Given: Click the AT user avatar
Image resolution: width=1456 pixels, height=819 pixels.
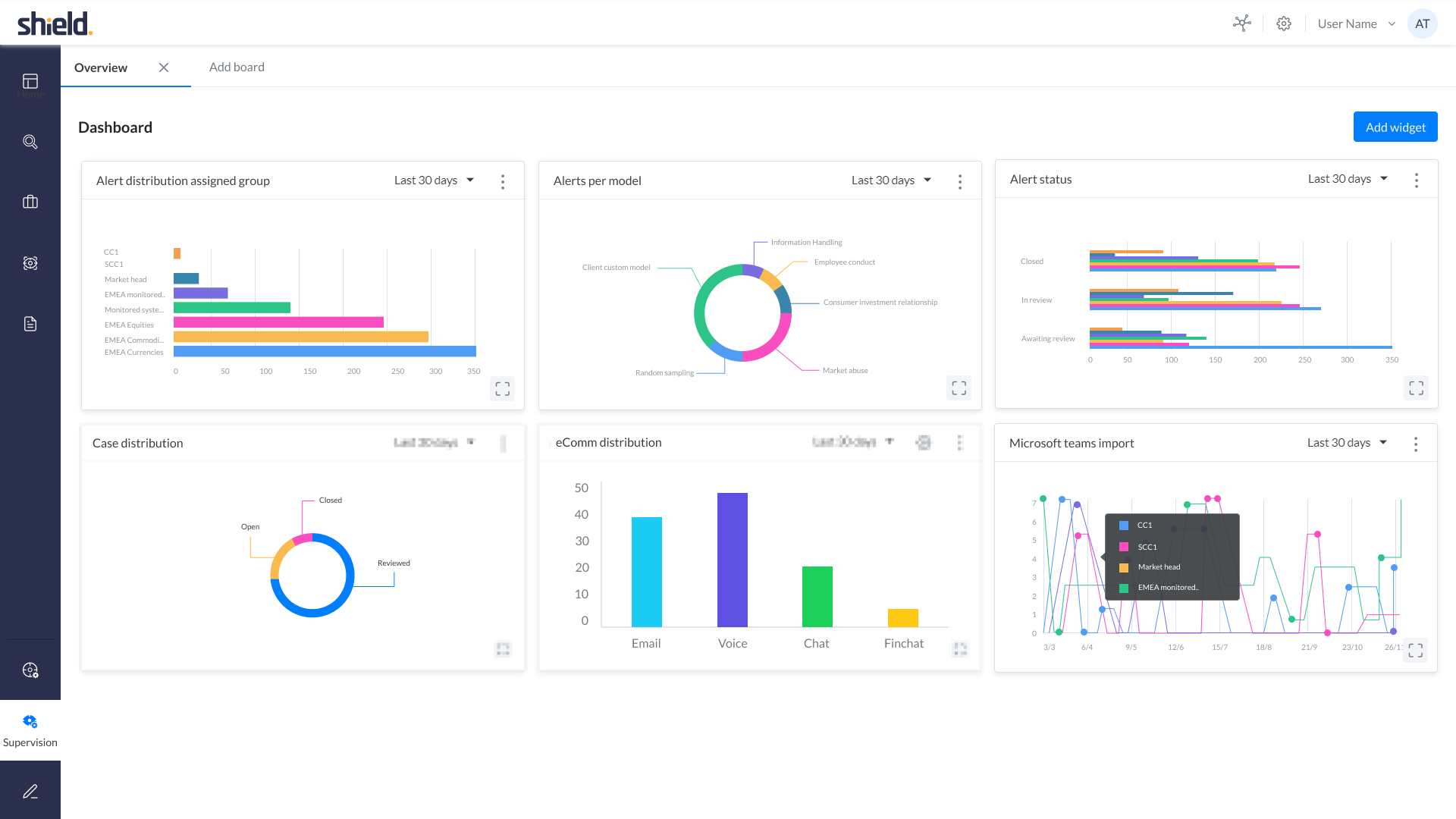Looking at the screenshot, I should point(1422,24).
